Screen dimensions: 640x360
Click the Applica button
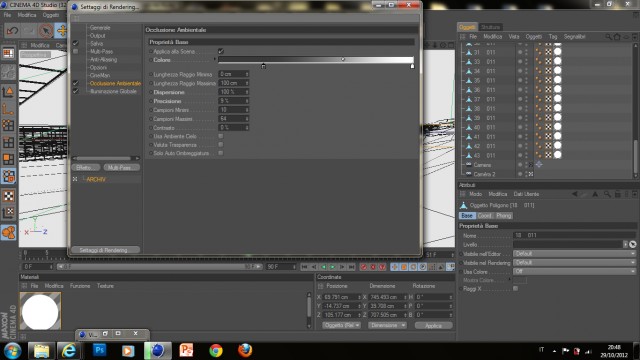pos(433,325)
